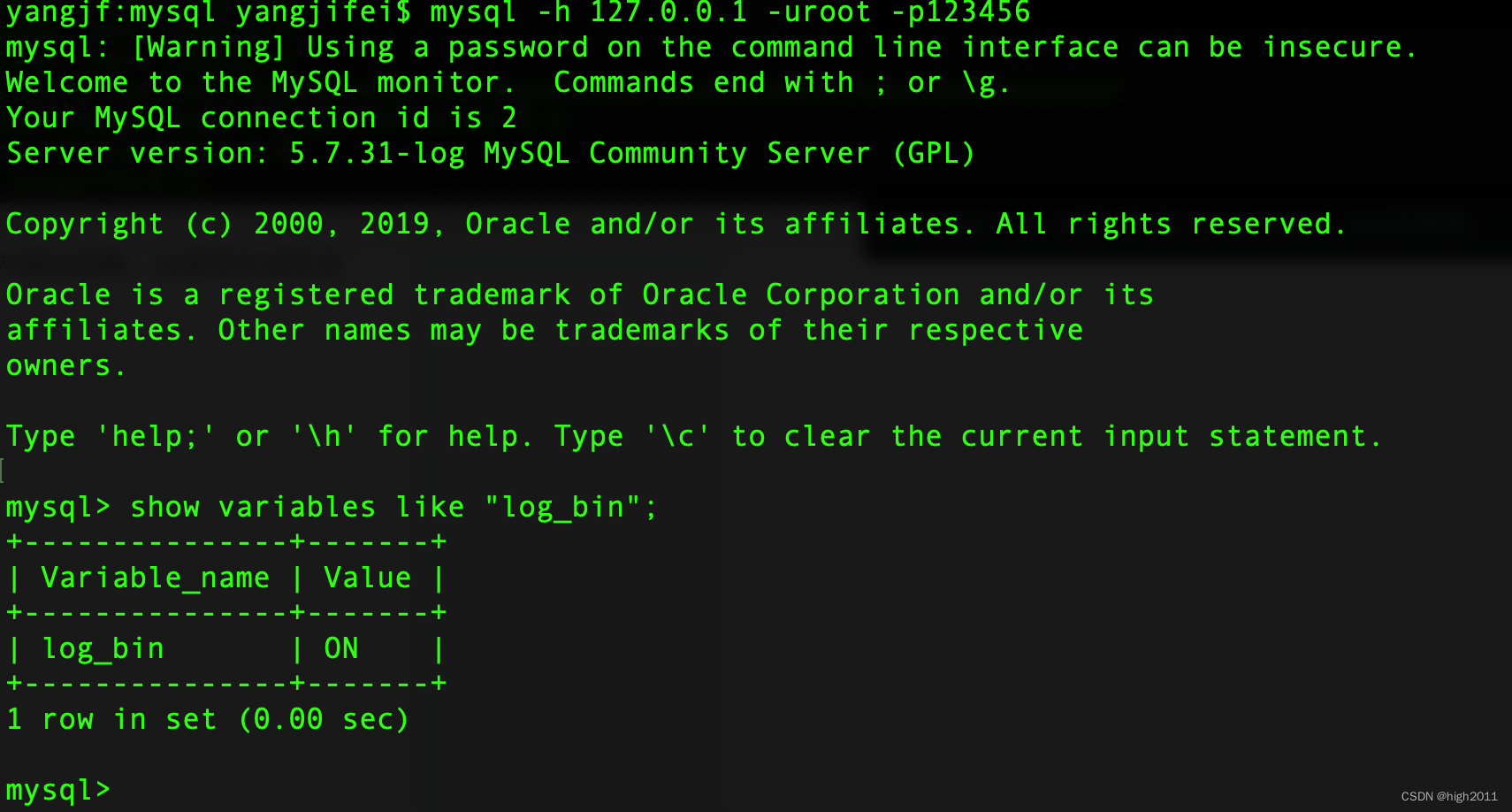Click the connection id is 2 text
The width and height of the screenshot is (1512, 812).
pyautogui.click(x=261, y=117)
